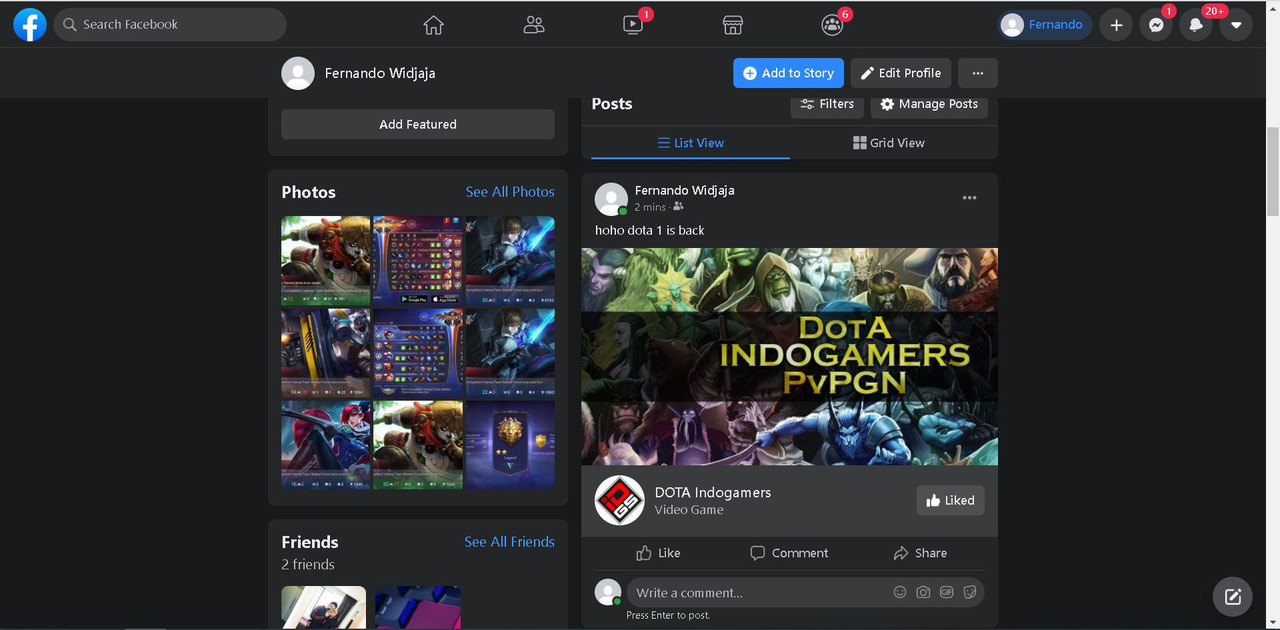
Task: Open the Marketplace storefront icon
Action: coord(733,25)
